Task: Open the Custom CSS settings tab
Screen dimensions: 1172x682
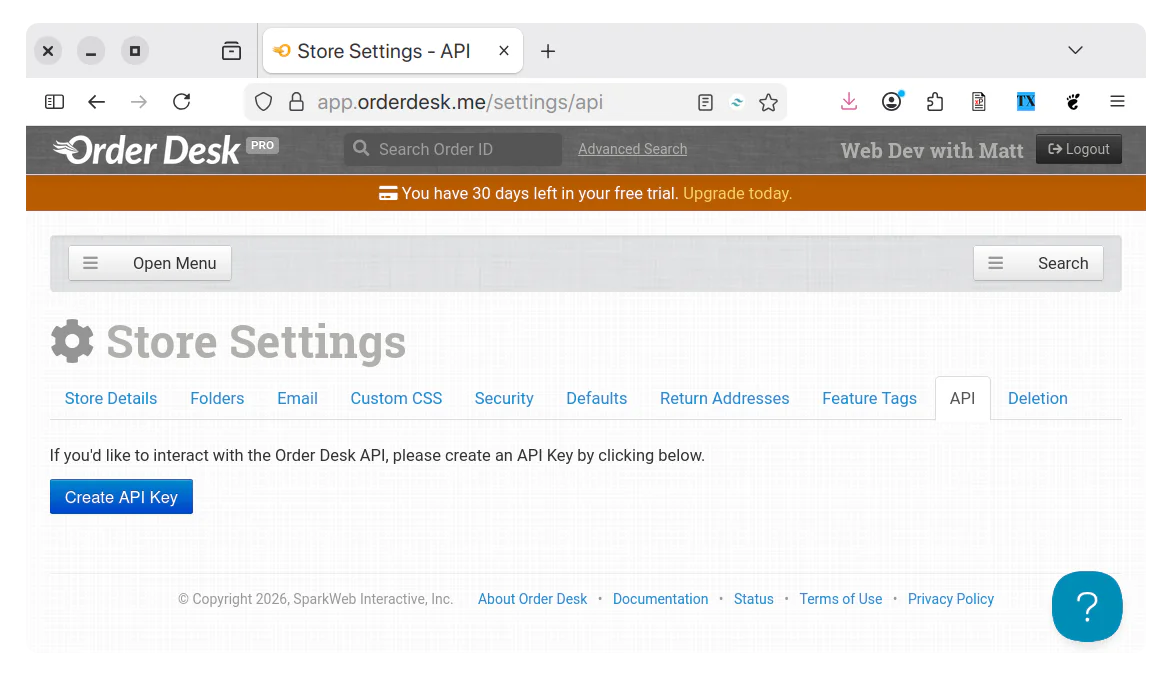Action: (x=396, y=398)
